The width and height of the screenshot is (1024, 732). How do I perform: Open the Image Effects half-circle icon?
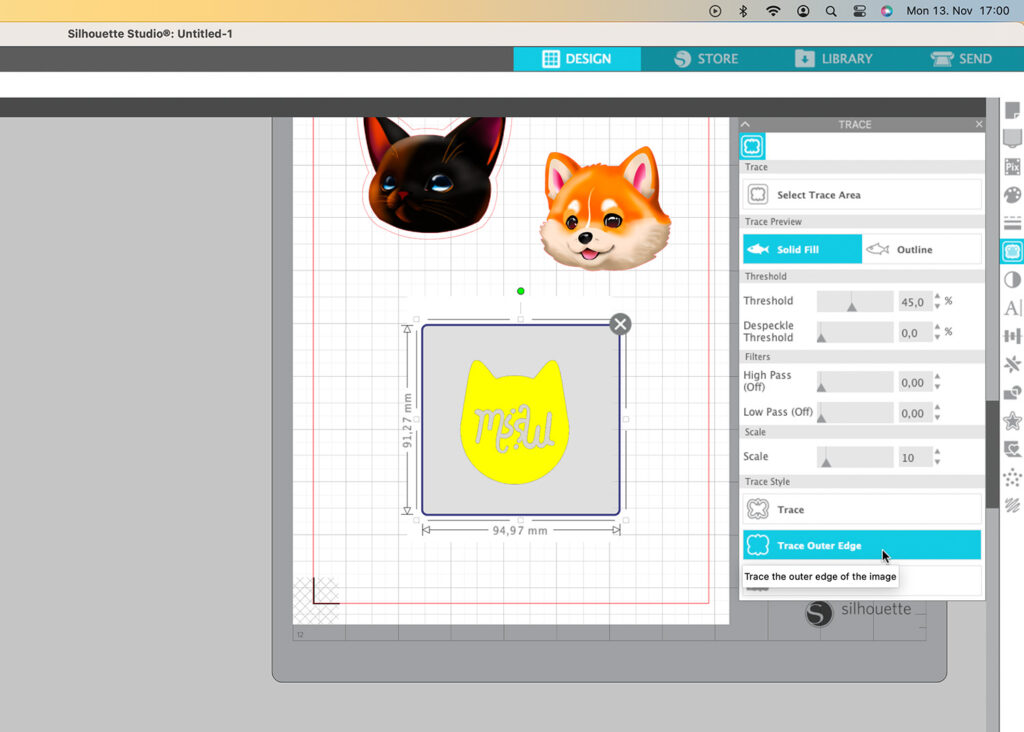(x=1012, y=280)
